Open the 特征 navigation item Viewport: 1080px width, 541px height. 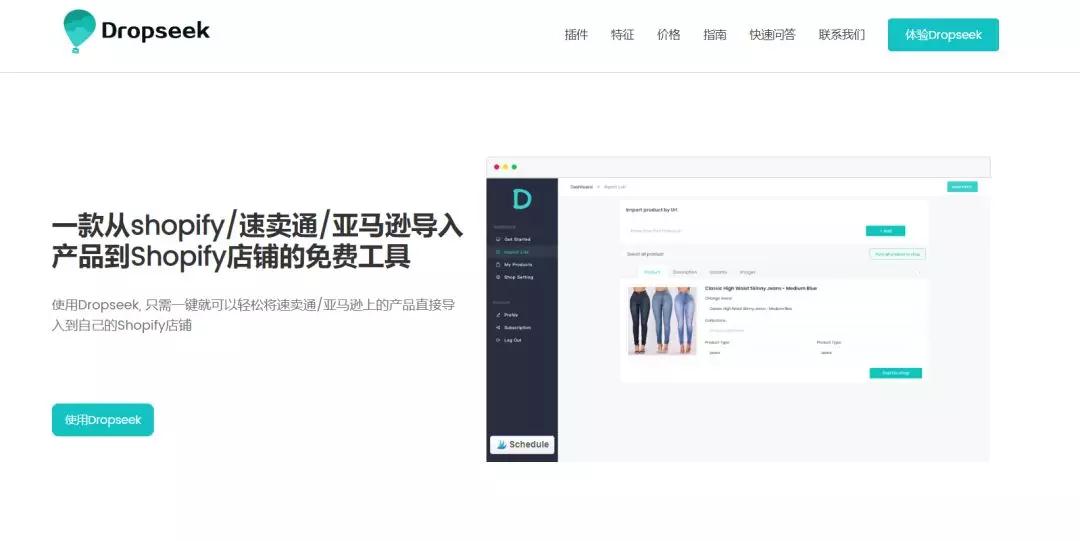pos(622,34)
